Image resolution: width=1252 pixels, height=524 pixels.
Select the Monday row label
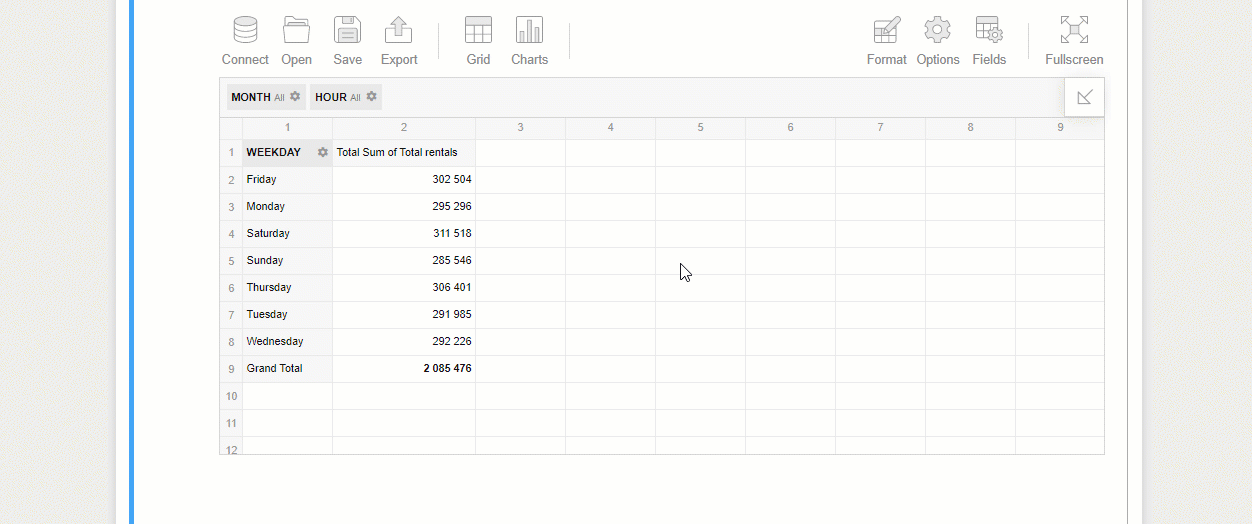coord(288,207)
